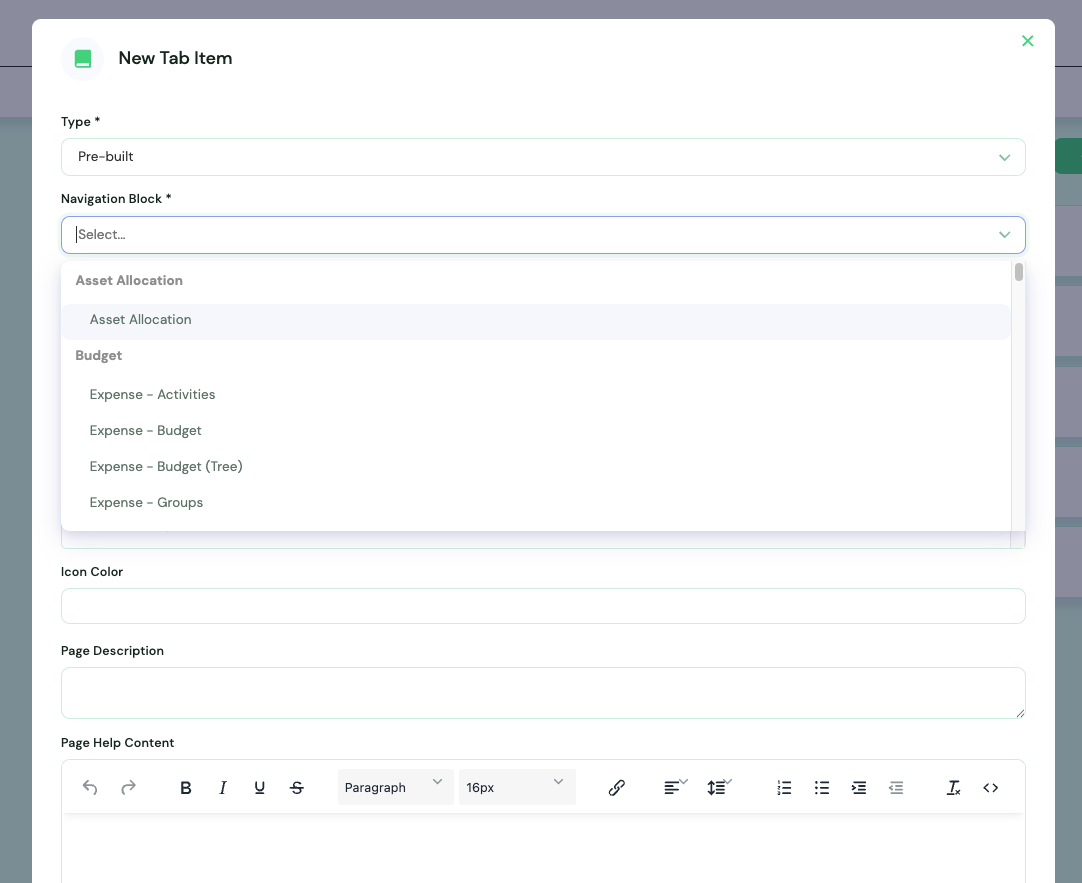Screen dimensions: 1082x883
Task: Open source code view
Action: pyautogui.click(x=990, y=787)
